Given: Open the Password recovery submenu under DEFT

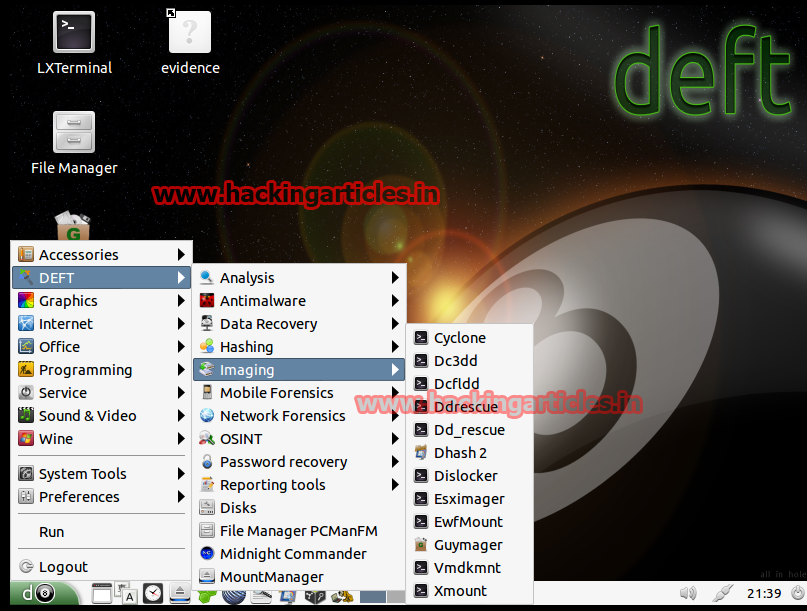Looking at the screenshot, I should coord(299,462).
